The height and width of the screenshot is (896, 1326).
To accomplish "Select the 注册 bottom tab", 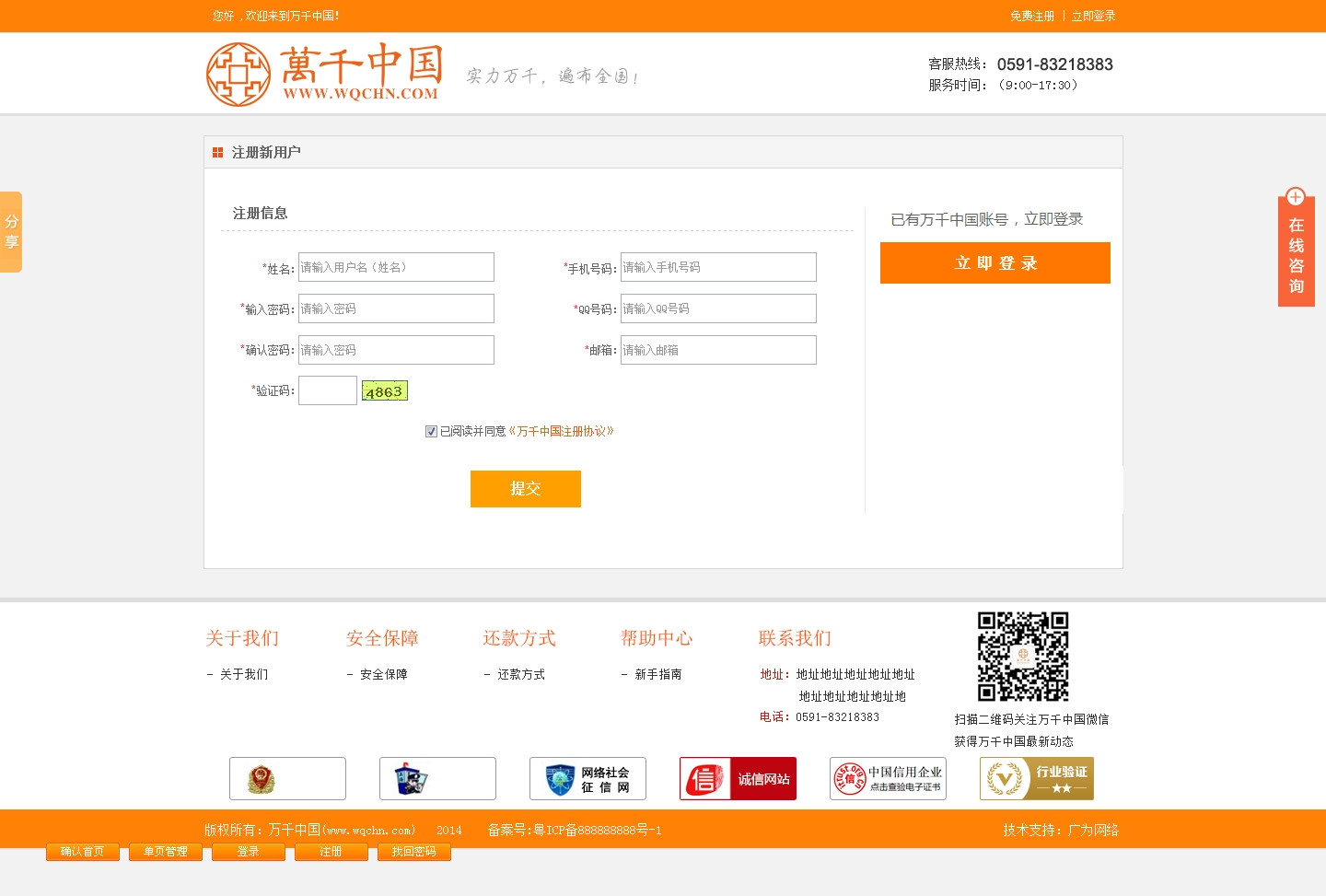I will pyautogui.click(x=331, y=852).
